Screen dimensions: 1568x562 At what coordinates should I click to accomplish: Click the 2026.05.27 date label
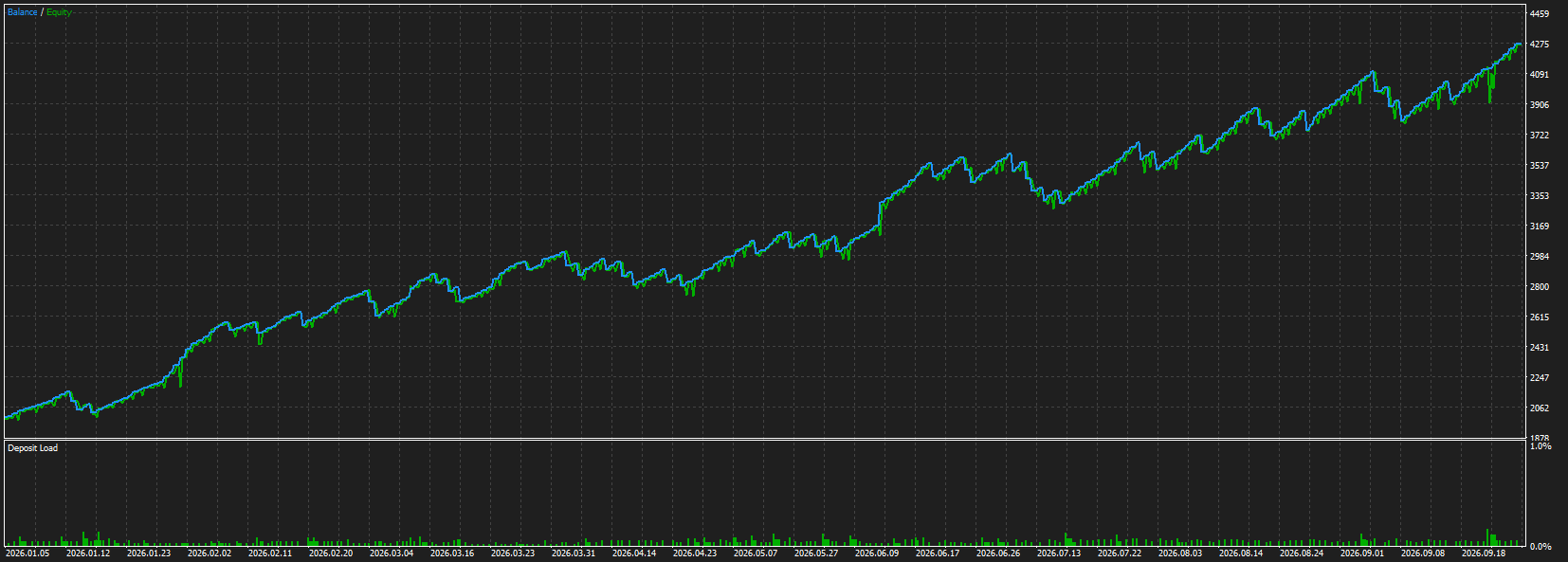(x=816, y=553)
